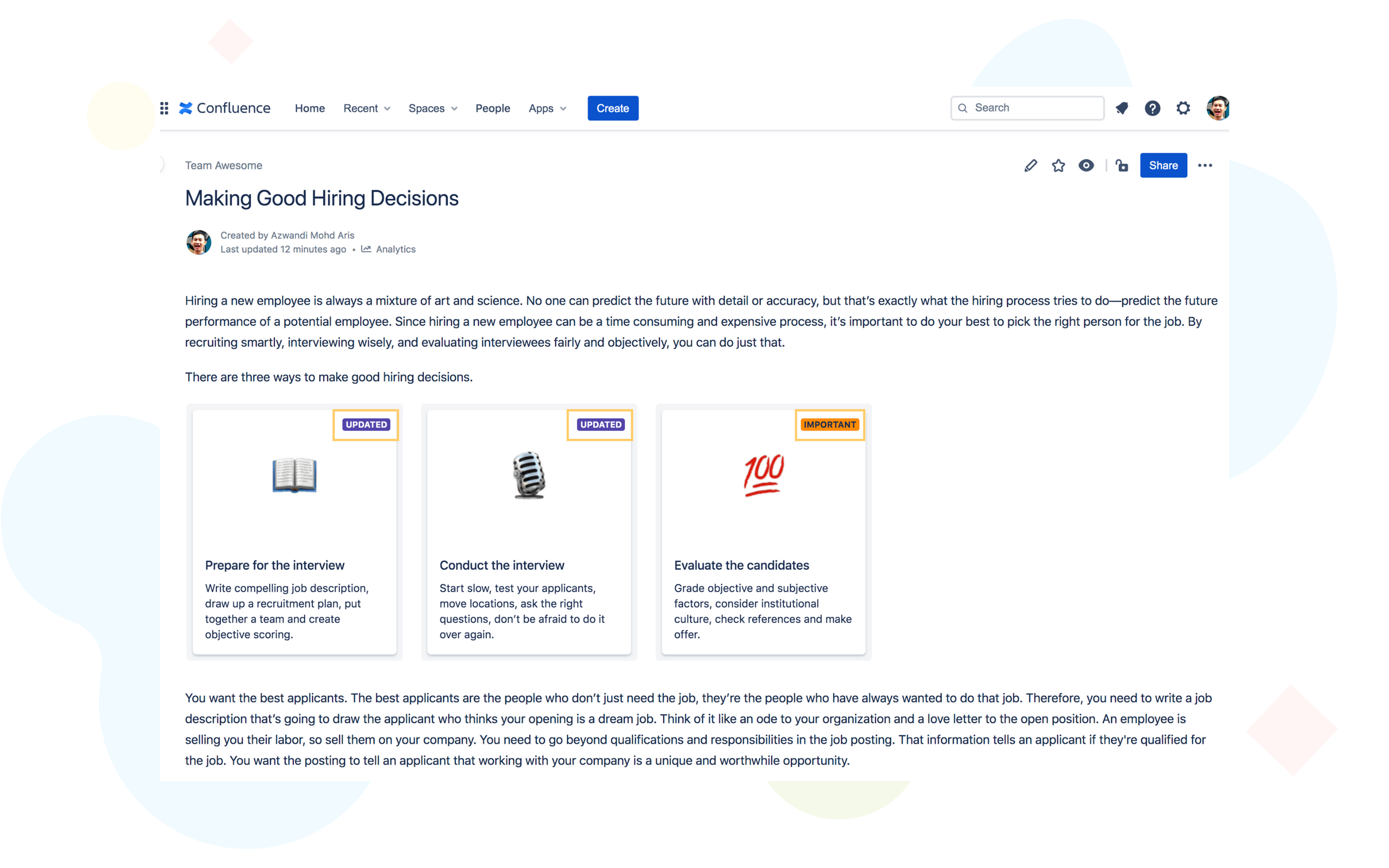This screenshot has width=1389, height=868.
Task: Open the app switcher grid icon
Action: [164, 108]
